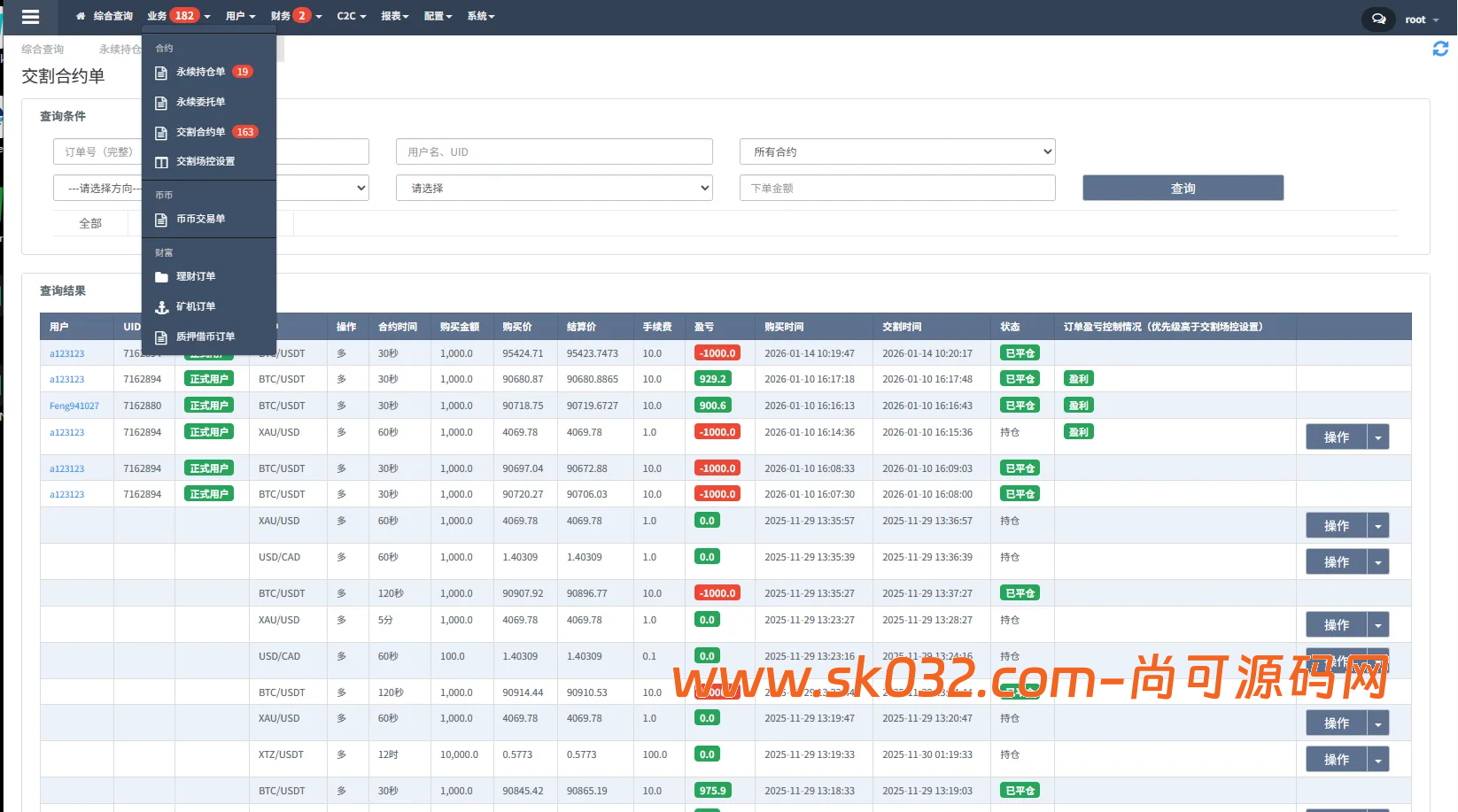Image resolution: width=1458 pixels, height=812 pixels.
Task: Click the 交割场控设置 panel icon
Action: click(161, 162)
